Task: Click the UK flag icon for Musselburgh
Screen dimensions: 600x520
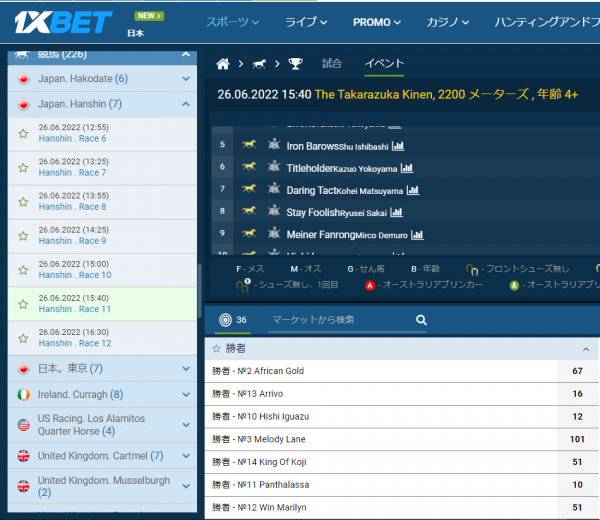Action: [24, 486]
